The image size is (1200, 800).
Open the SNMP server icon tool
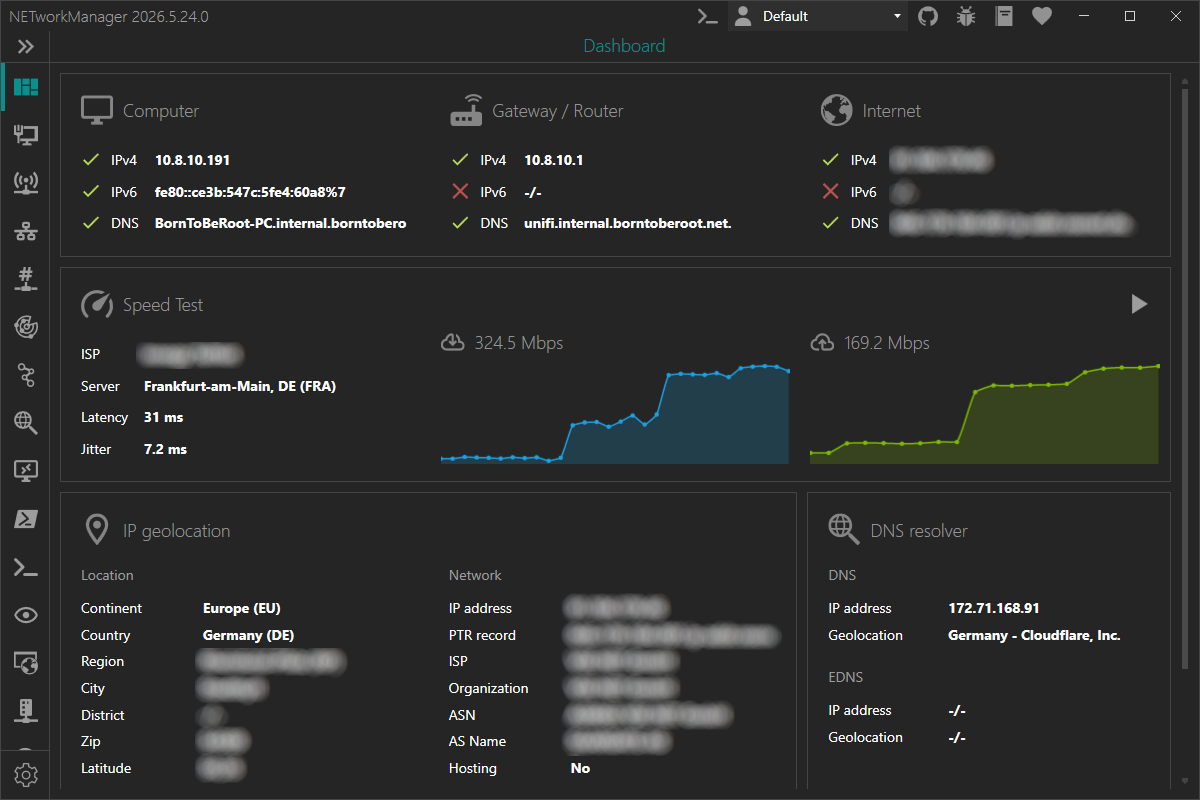click(26, 711)
